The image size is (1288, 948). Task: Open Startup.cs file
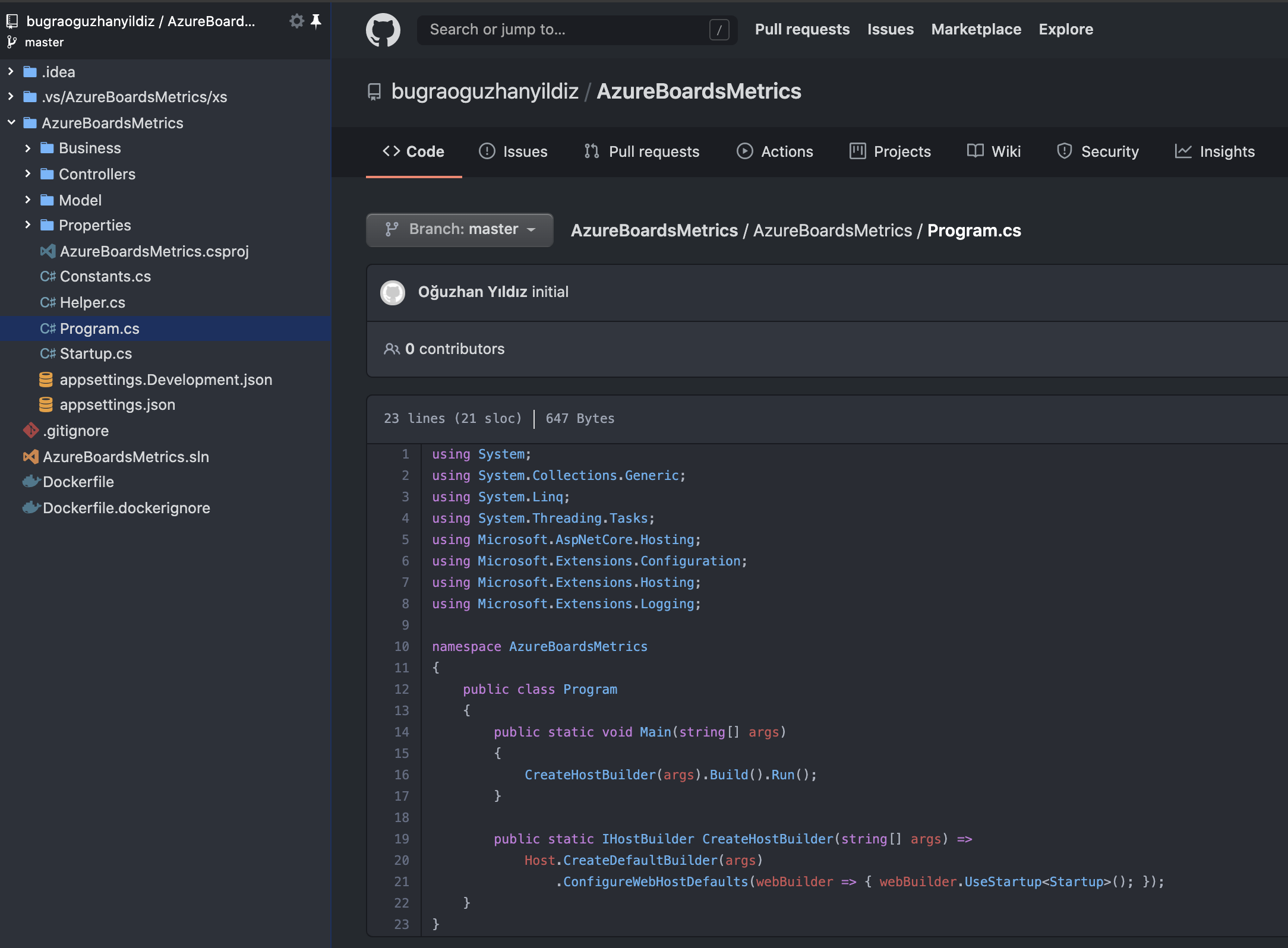[x=96, y=353]
